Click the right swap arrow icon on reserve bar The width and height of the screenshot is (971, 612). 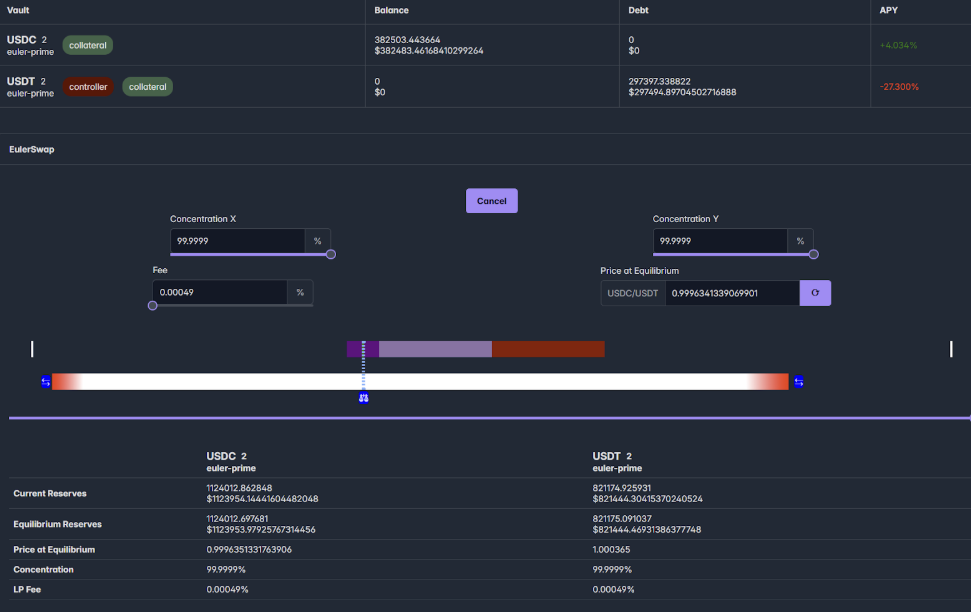[x=798, y=382]
